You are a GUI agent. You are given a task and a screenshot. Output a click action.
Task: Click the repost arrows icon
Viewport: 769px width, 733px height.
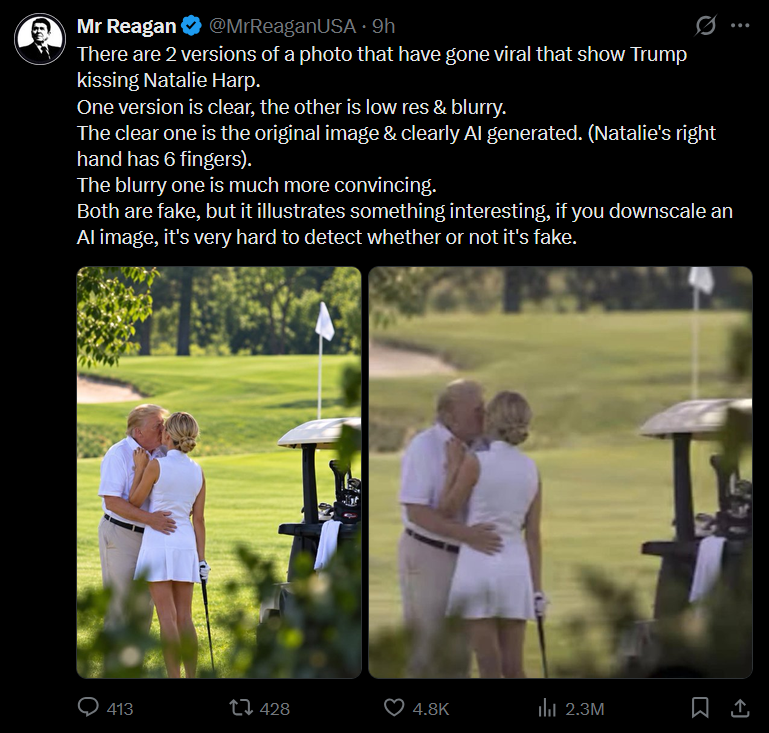(241, 708)
